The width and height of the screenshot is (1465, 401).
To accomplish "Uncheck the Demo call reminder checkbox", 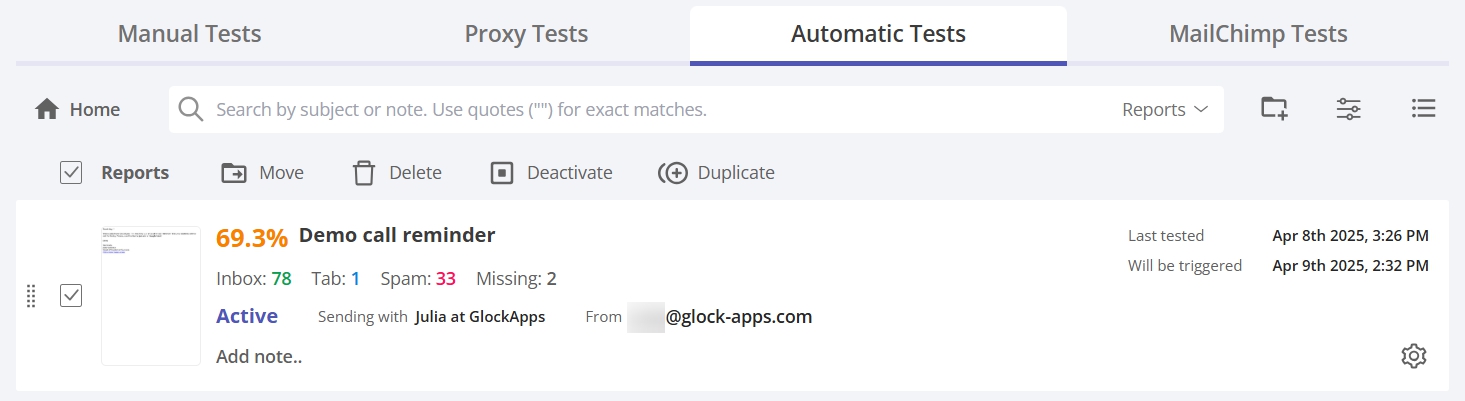I will 71,296.
